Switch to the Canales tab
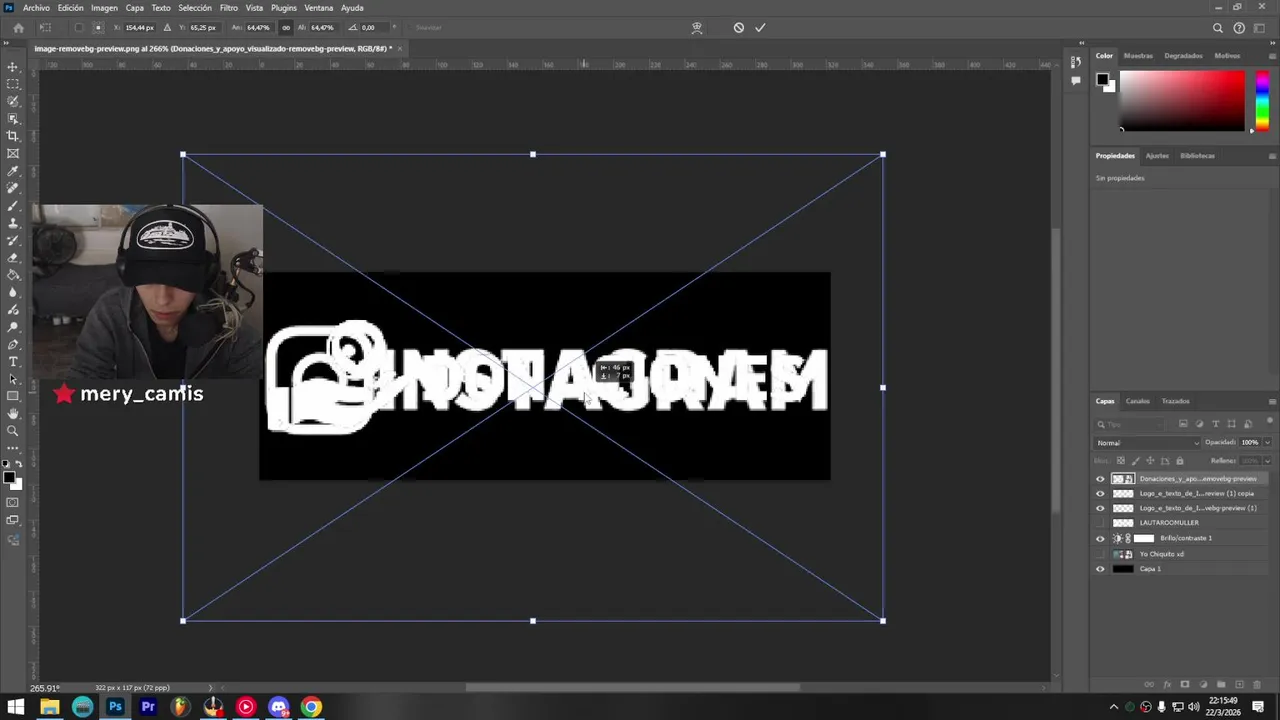Viewport: 1280px width, 720px height. (1138, 401)
